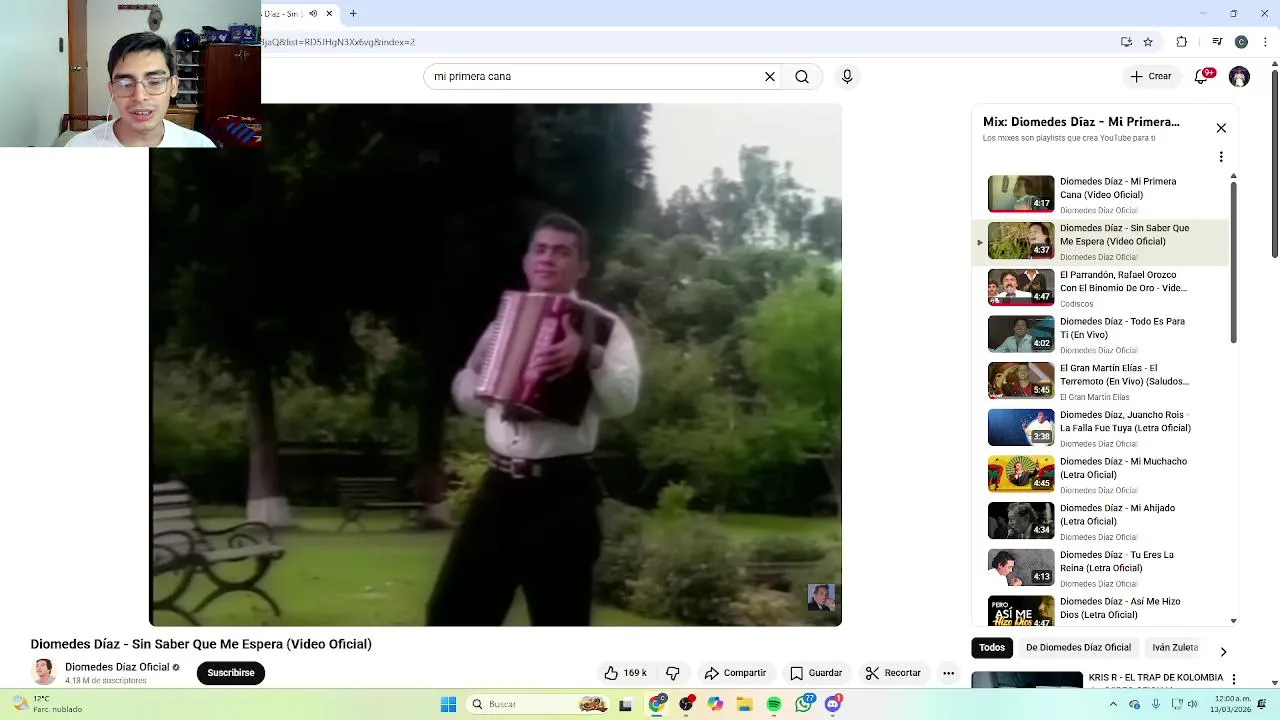
Task: Click the Crear button
Action: click(1151, 76)
